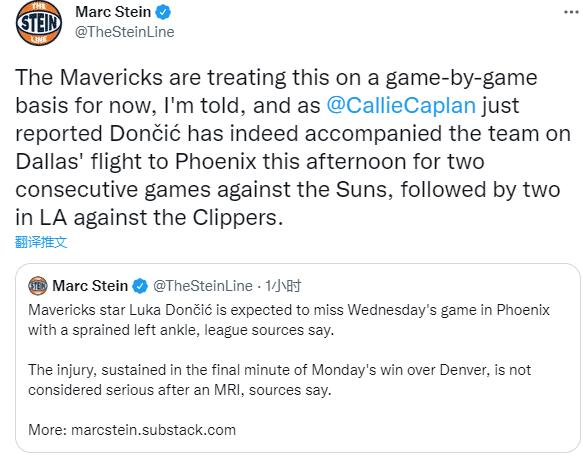Click the word Clippers ending main tweet

[x=235, y=218]
